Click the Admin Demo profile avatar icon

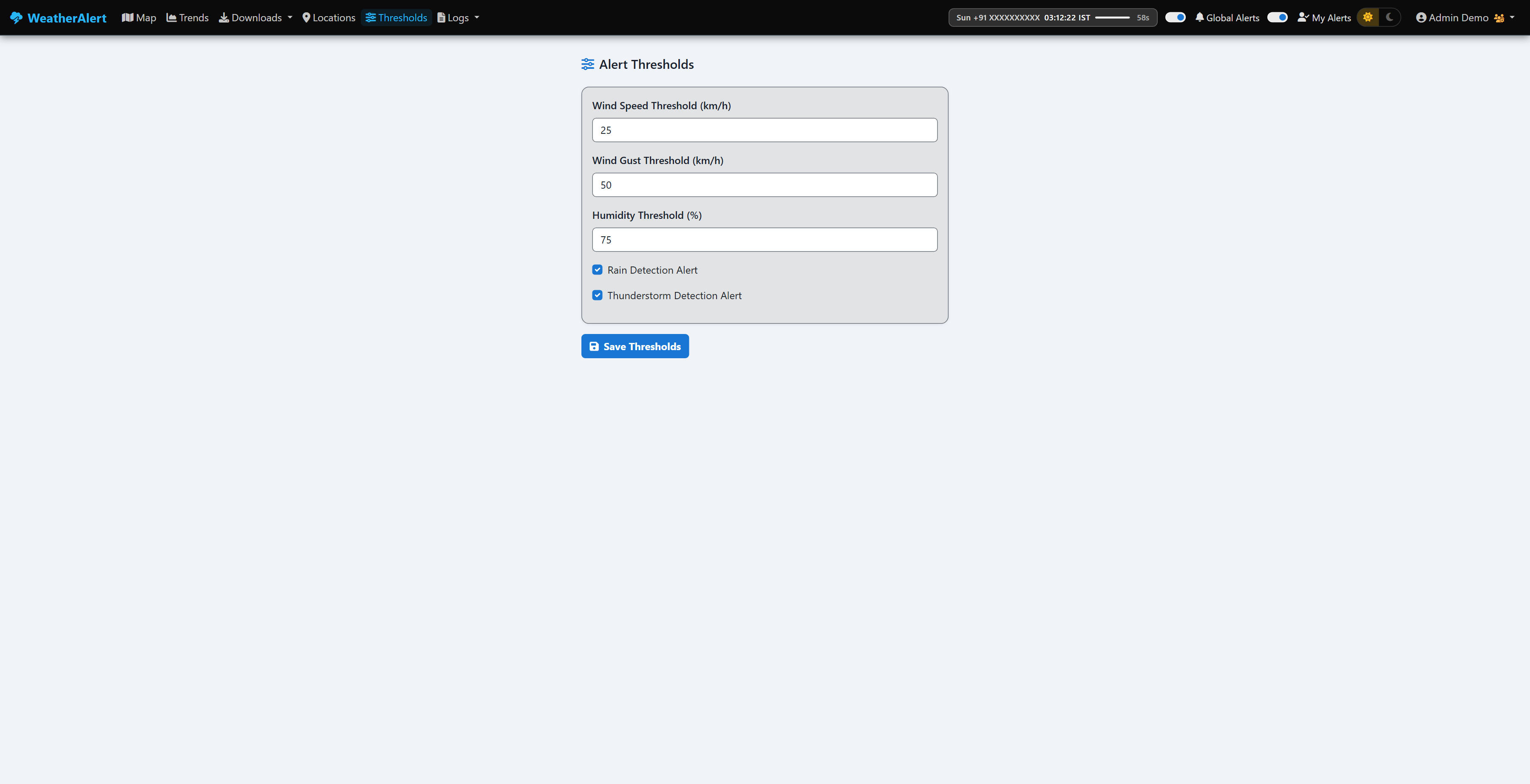(x=1421, y=18)
